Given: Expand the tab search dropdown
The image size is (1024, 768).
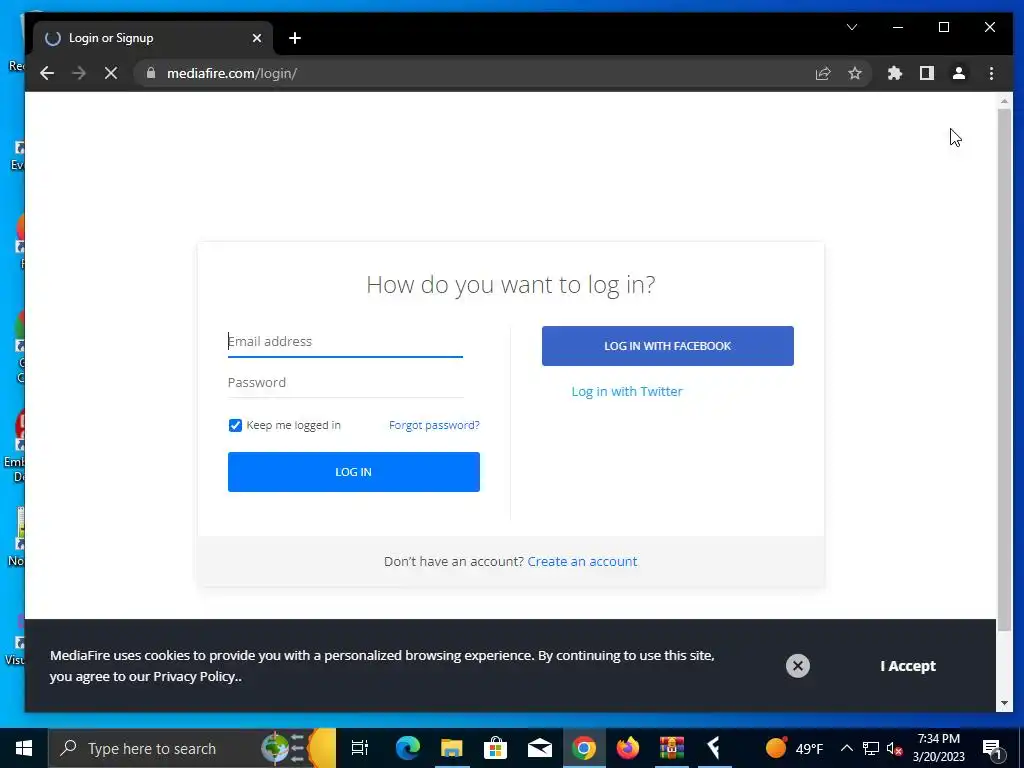Looking at the screenshot, I should tap(852, 27).
